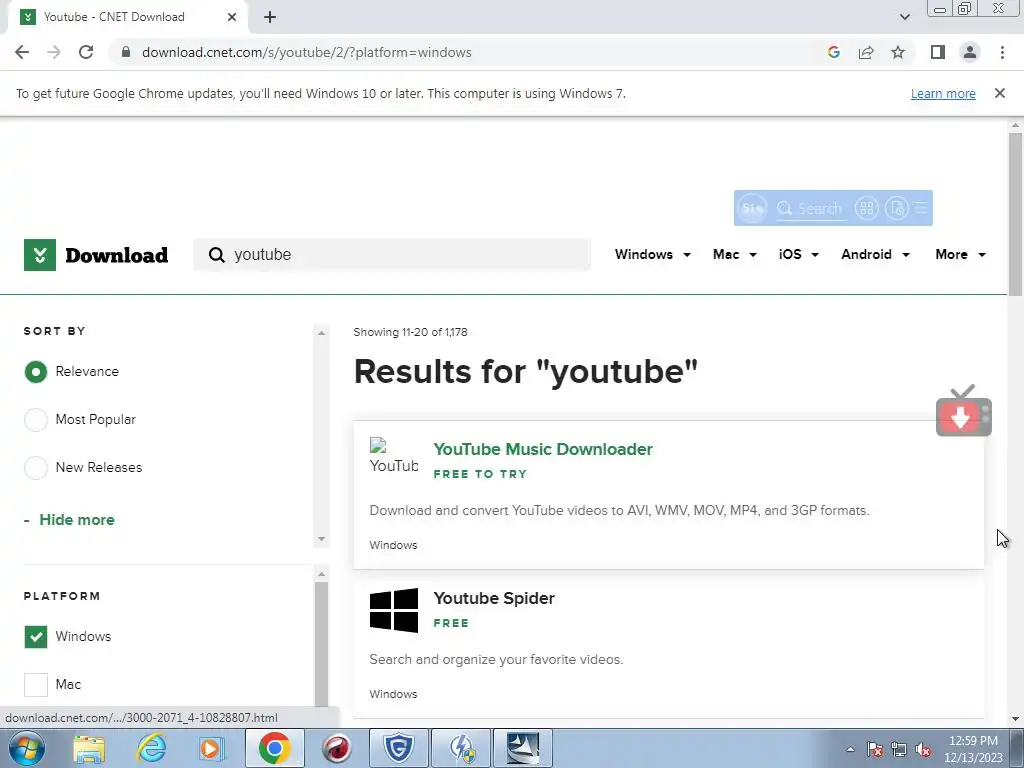Open Windows Media Player from taskbar
The width and height of the screenshot is (1024, 768).
point(212,748)
